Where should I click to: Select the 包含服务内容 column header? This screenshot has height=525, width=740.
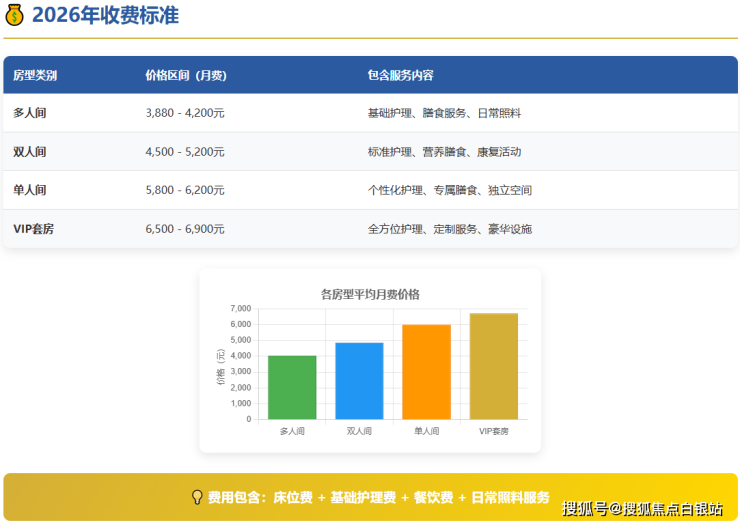click(x=400, y=75)
